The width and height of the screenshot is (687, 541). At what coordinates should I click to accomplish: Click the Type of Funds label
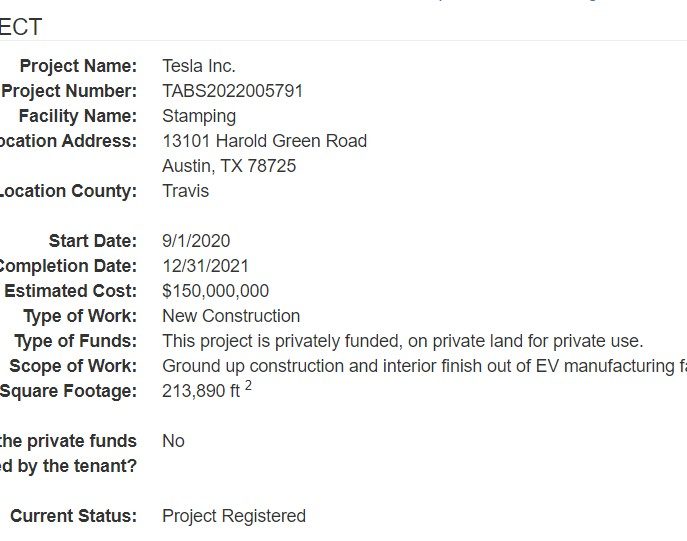tap(76, 342)
